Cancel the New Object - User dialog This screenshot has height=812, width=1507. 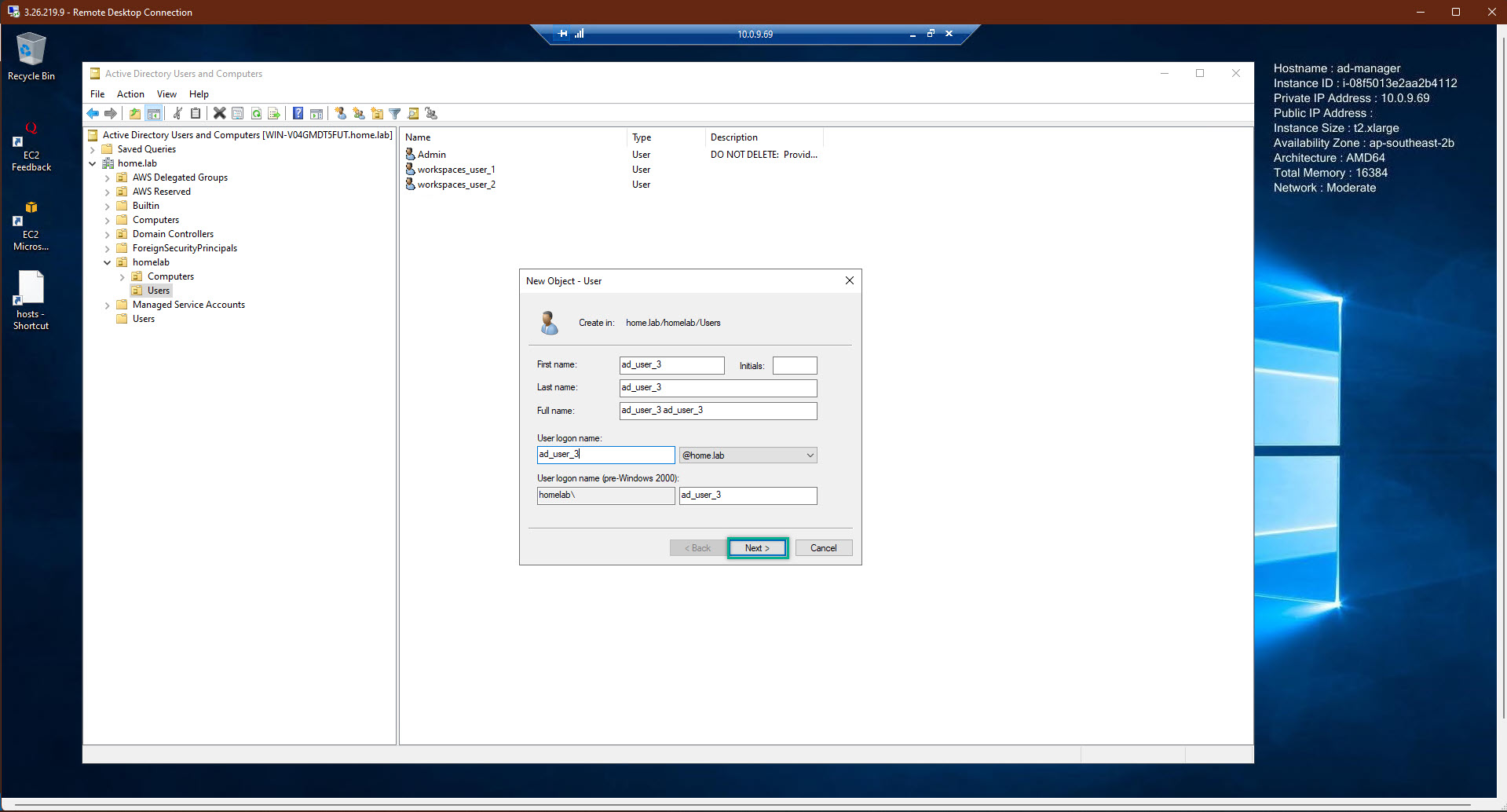[822, 547]
